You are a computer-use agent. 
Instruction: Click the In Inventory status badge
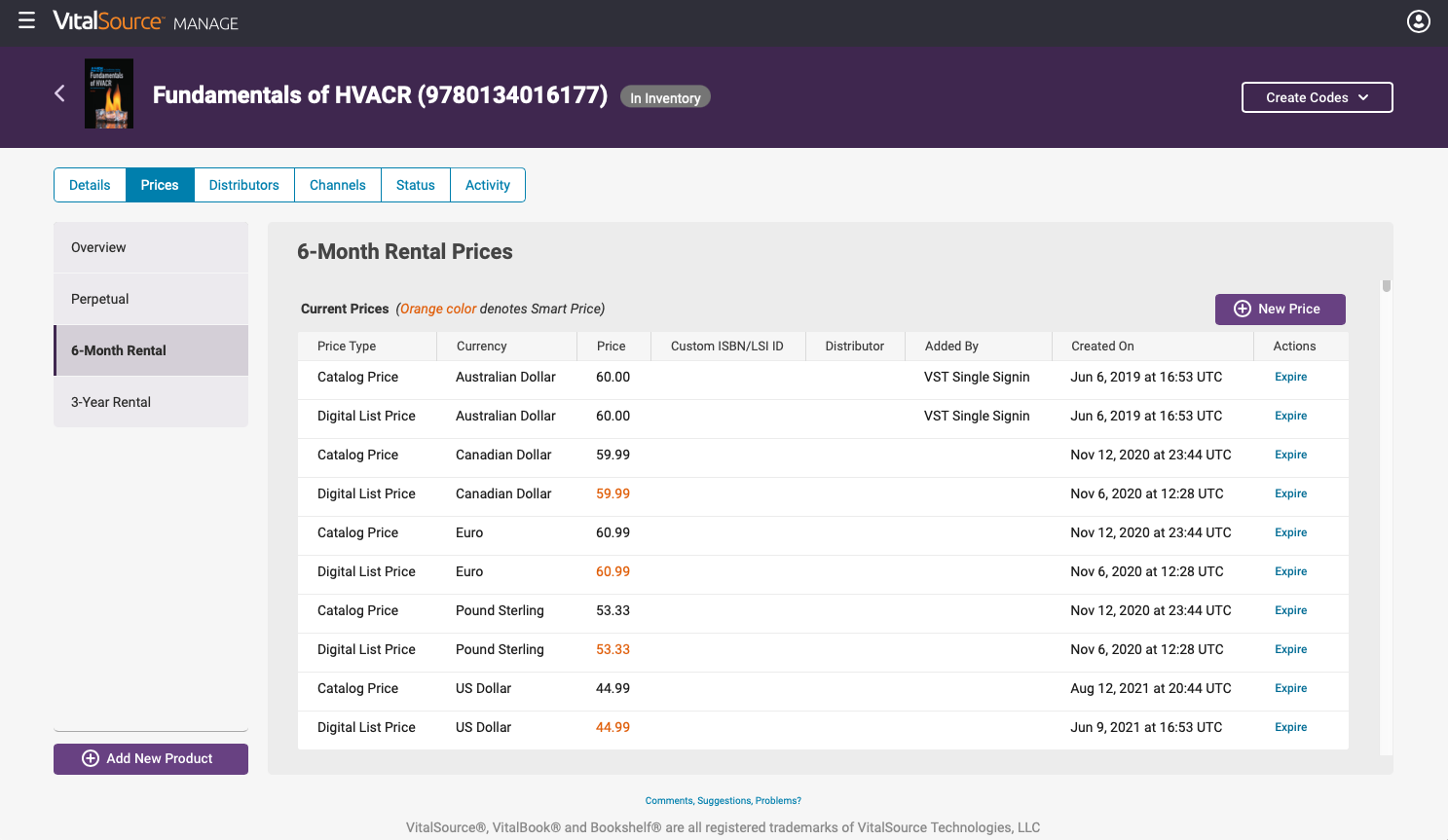[665, 97]
